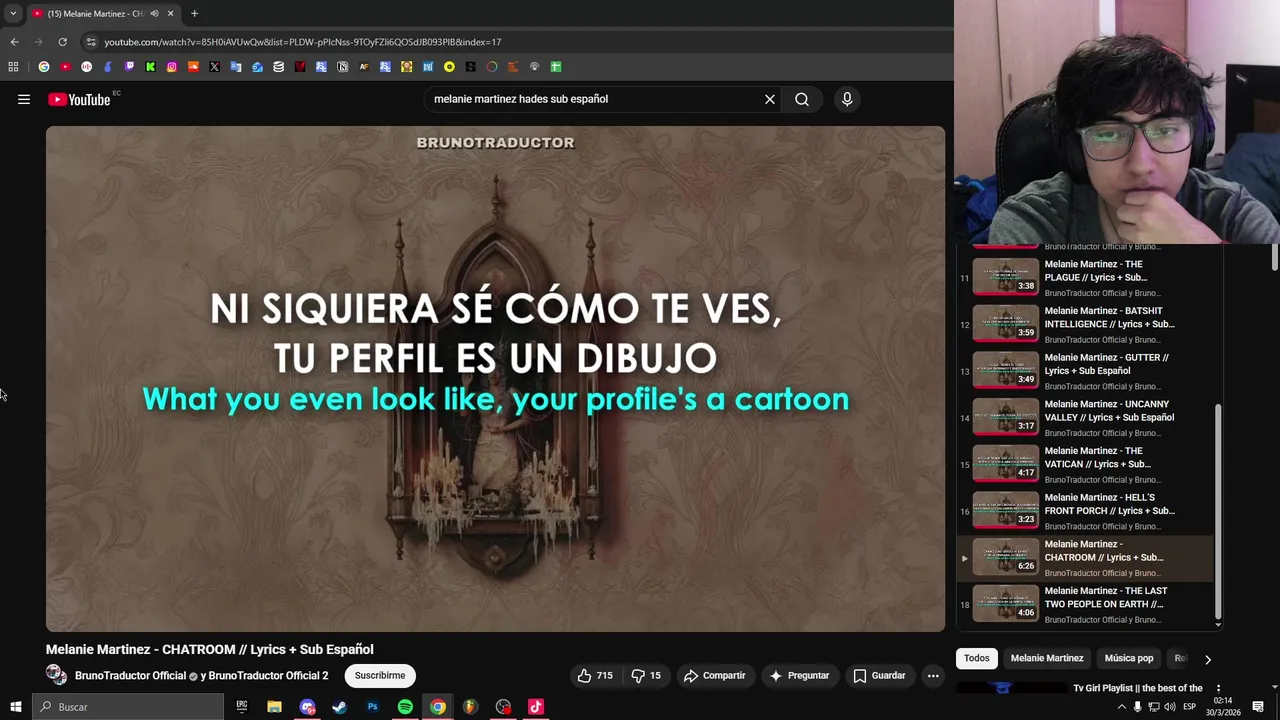Run the search with magnifier button

point(802,99)
